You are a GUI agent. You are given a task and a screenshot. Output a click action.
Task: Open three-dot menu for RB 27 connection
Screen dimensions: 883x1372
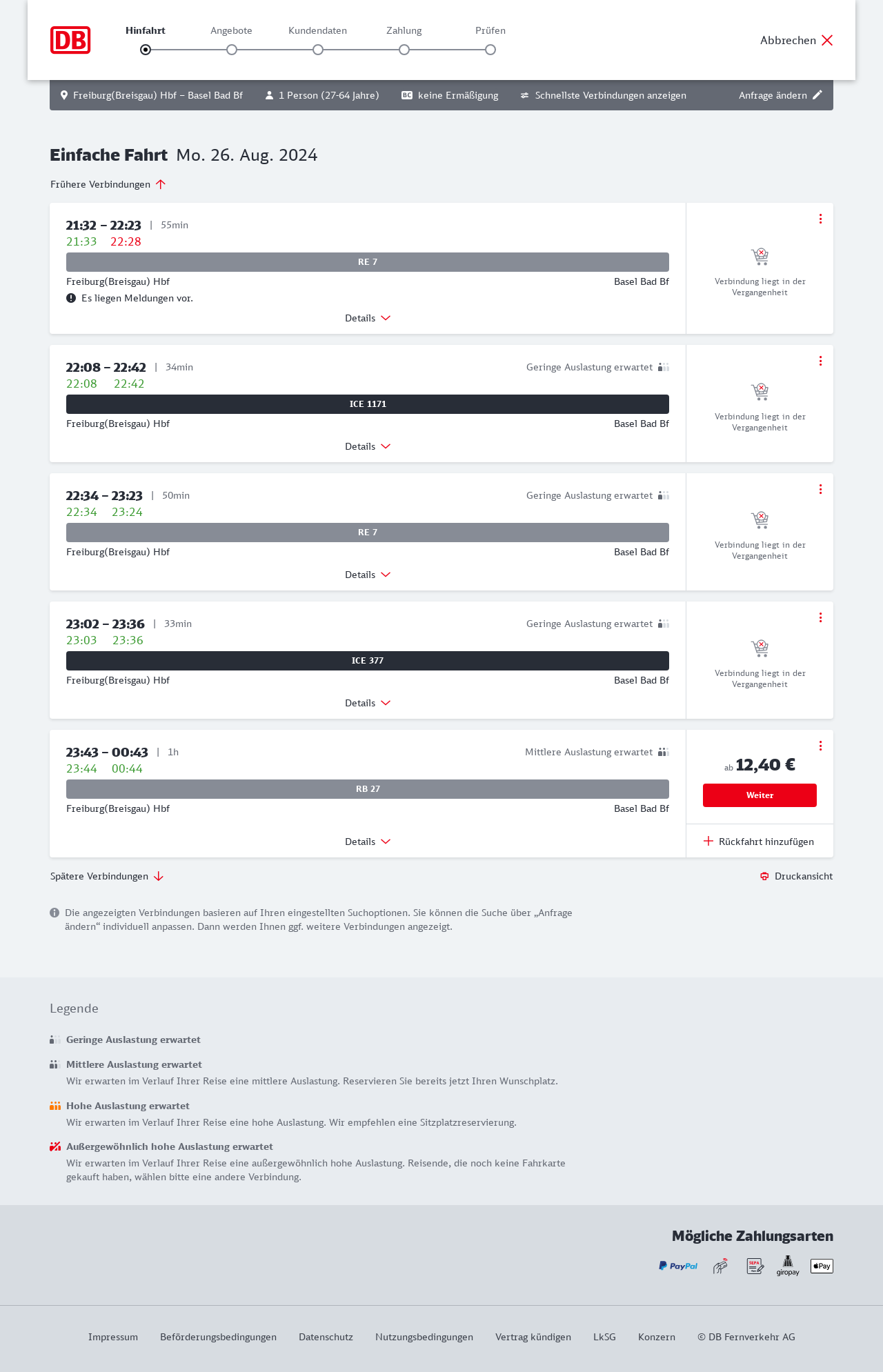coord(820,746)
